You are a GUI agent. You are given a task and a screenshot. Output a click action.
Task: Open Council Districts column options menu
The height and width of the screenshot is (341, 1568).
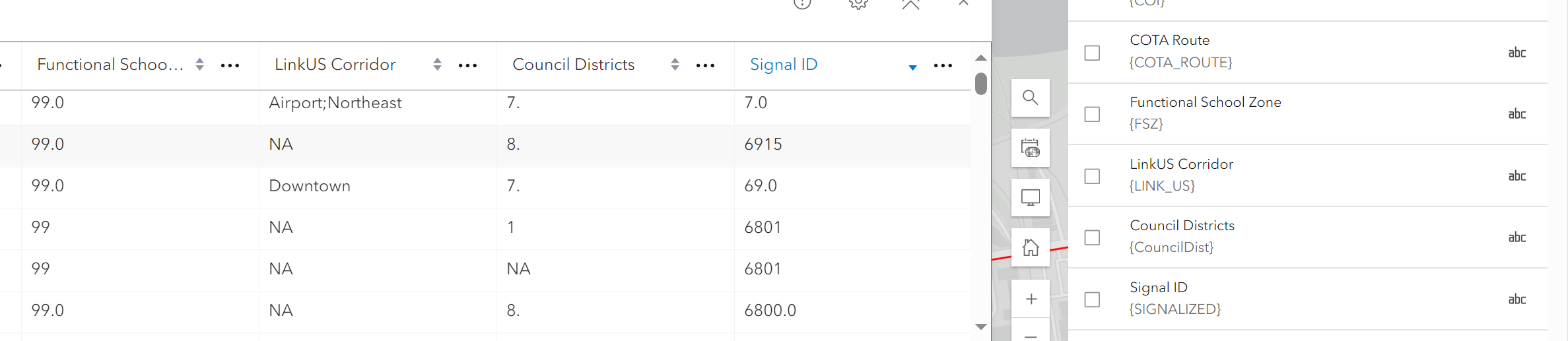[705, 65]
